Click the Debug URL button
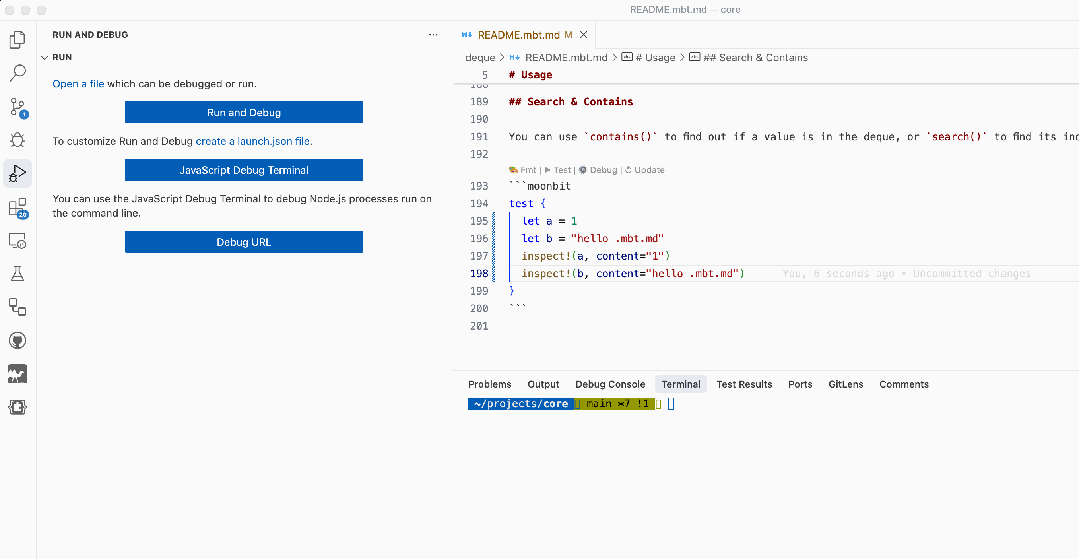 point(244,242)
